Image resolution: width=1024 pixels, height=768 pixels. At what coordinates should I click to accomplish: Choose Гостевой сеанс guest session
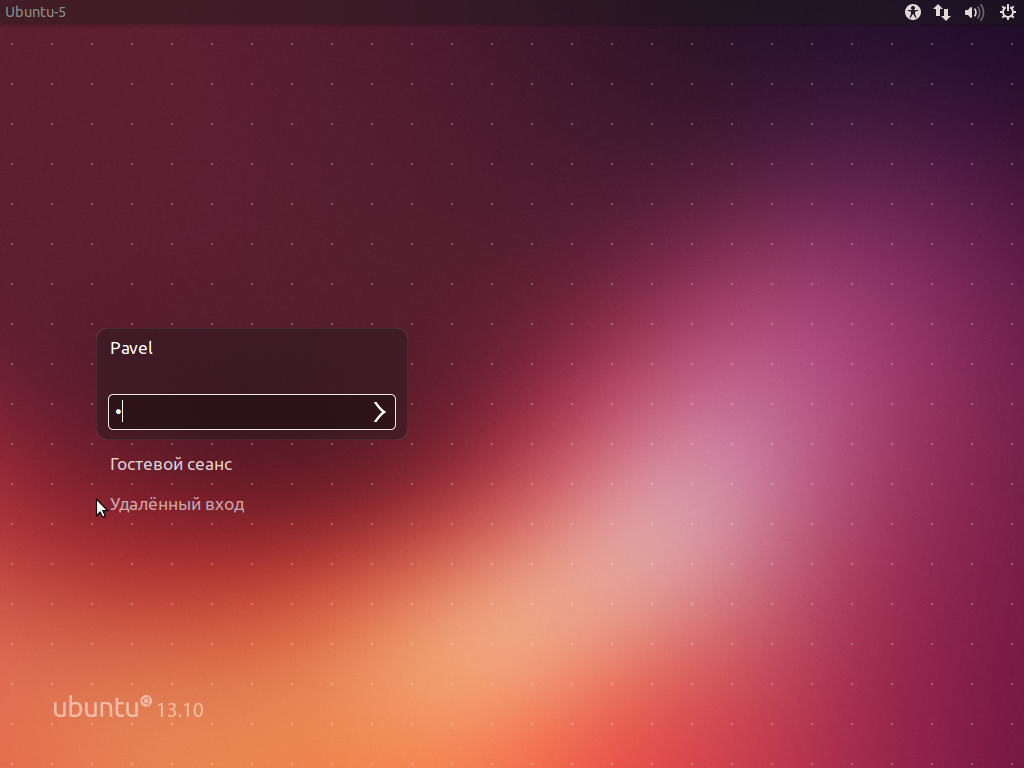click(171, 464)
